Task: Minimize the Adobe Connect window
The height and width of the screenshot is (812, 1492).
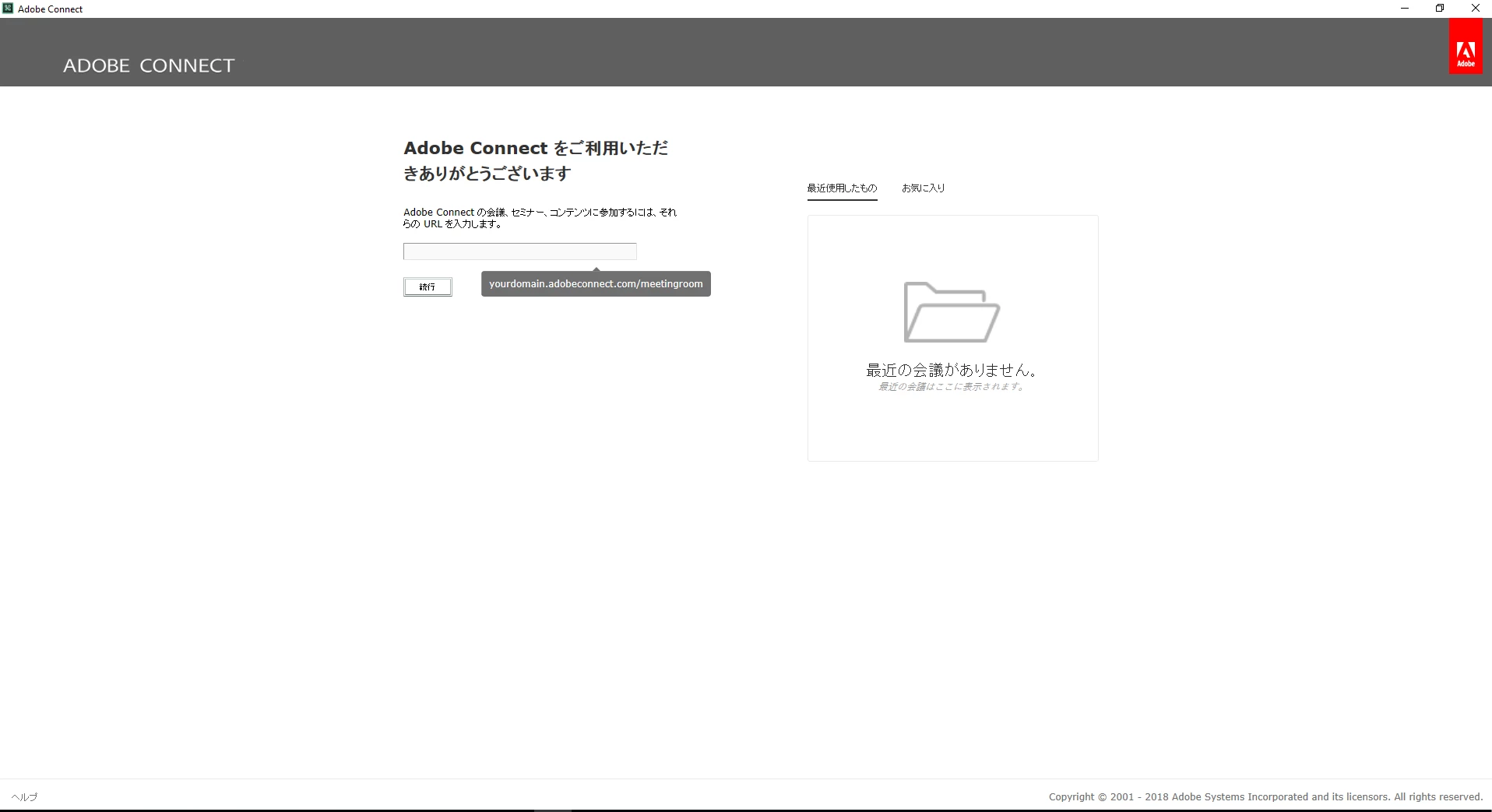Action: coord(1405,9)
